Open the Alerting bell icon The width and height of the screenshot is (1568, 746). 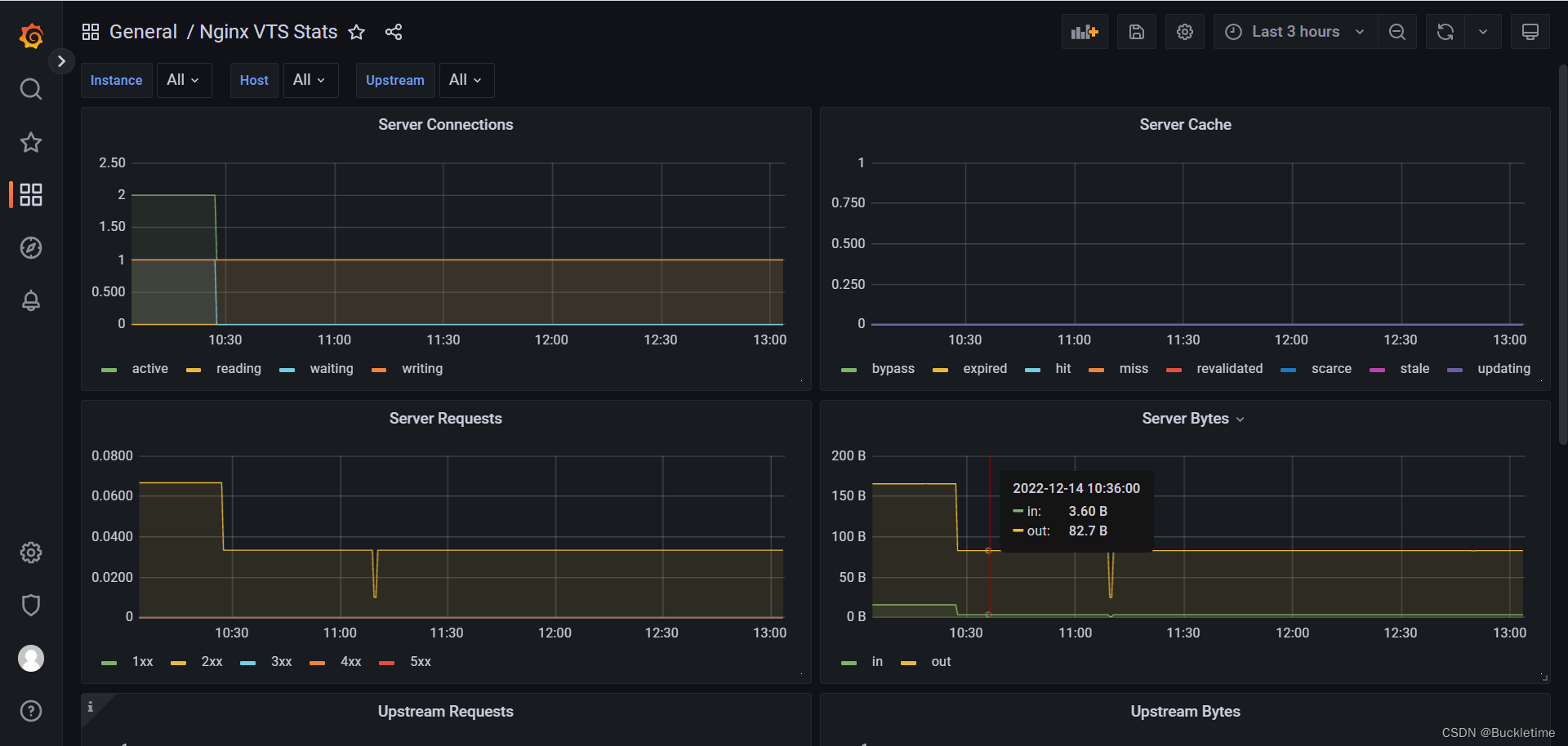point(31,300)
